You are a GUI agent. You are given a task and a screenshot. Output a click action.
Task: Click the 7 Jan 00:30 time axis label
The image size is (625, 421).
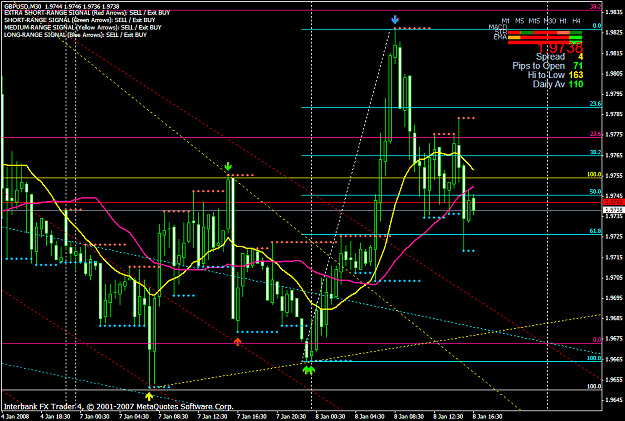[95, 417]
